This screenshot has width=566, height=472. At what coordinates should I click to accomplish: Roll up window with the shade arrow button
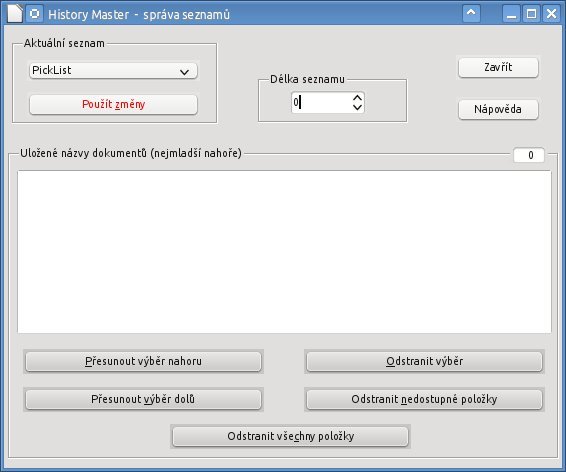point(471,14)
